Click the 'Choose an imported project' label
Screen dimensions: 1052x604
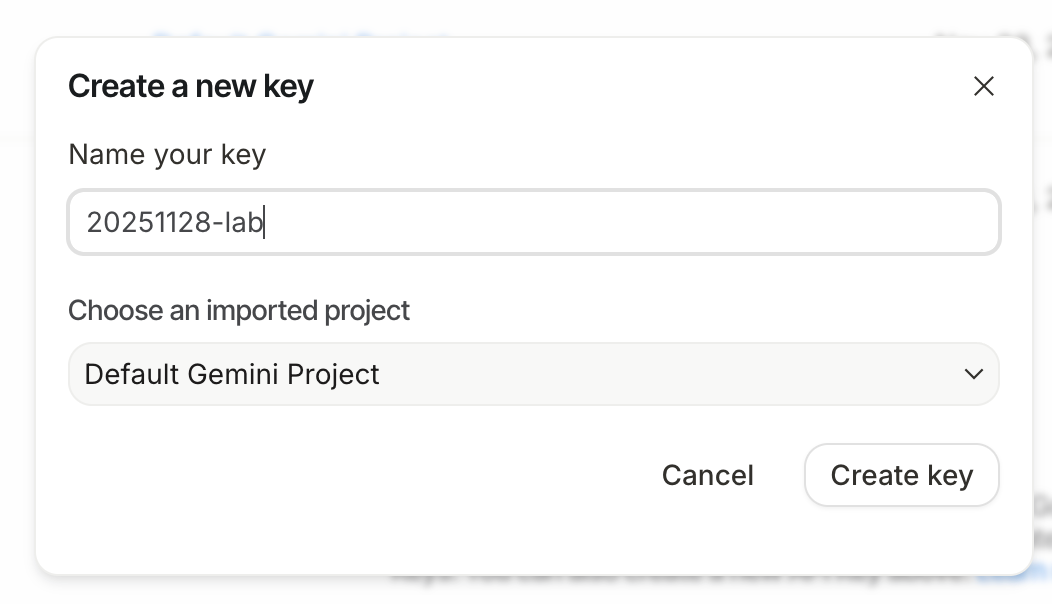click(x=239, y=311)
